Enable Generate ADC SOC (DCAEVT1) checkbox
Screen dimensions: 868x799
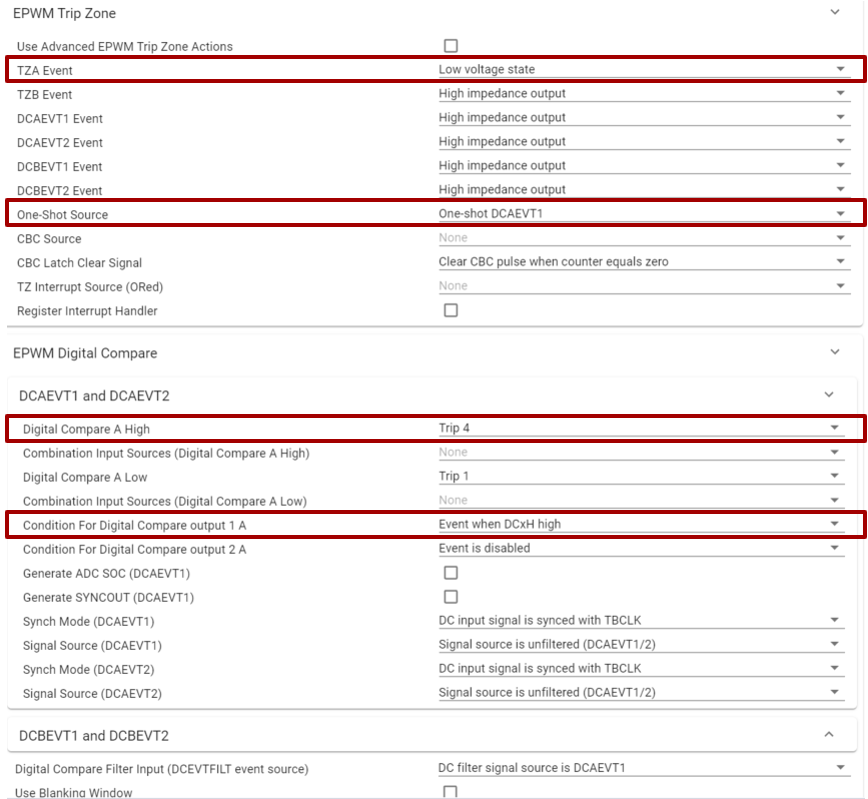pos(451,573)
